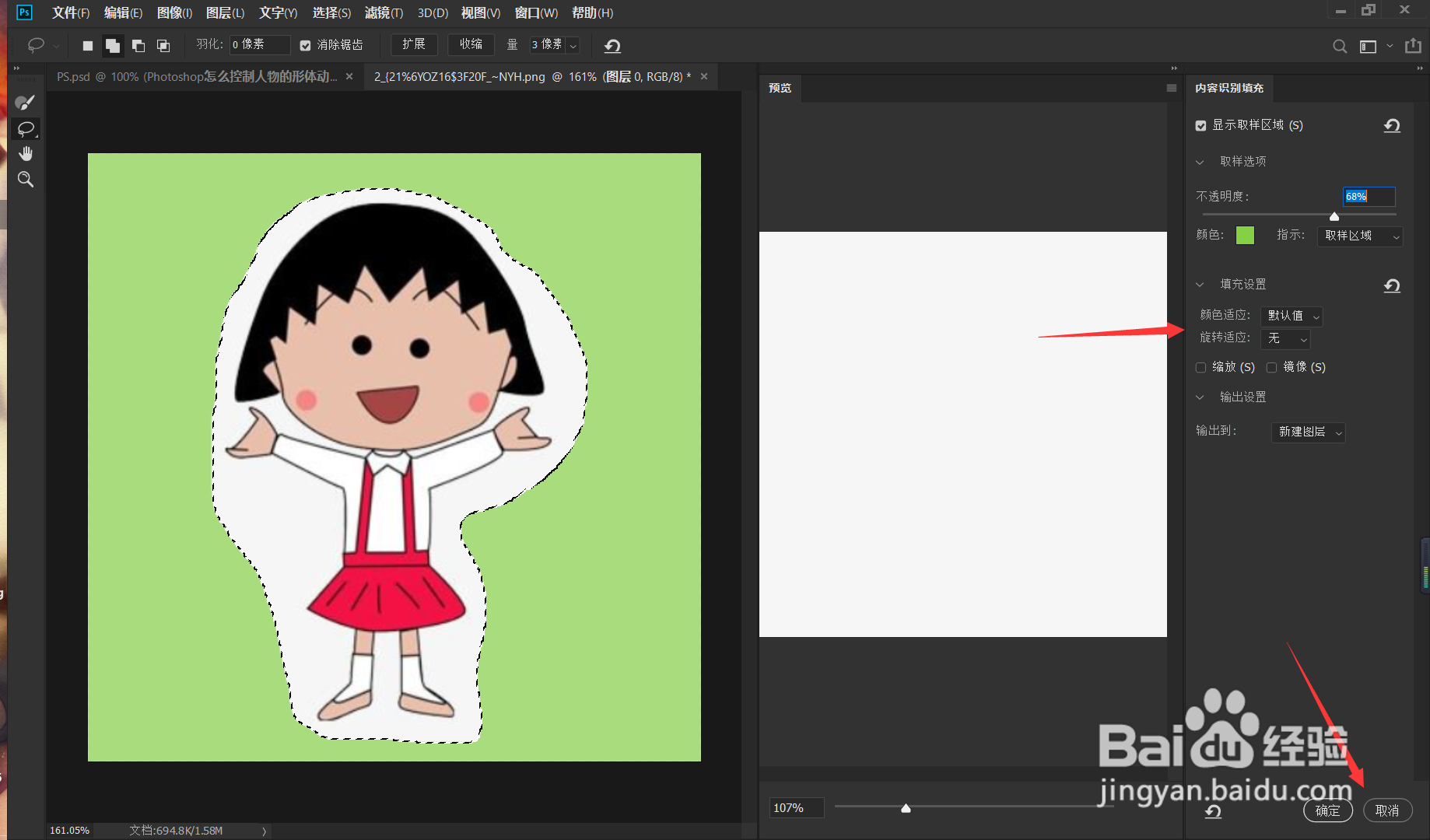Collapse the 填充设置 section
Image resolution: width=1430 pixels, height=840 pixels.
point(1200,285)
